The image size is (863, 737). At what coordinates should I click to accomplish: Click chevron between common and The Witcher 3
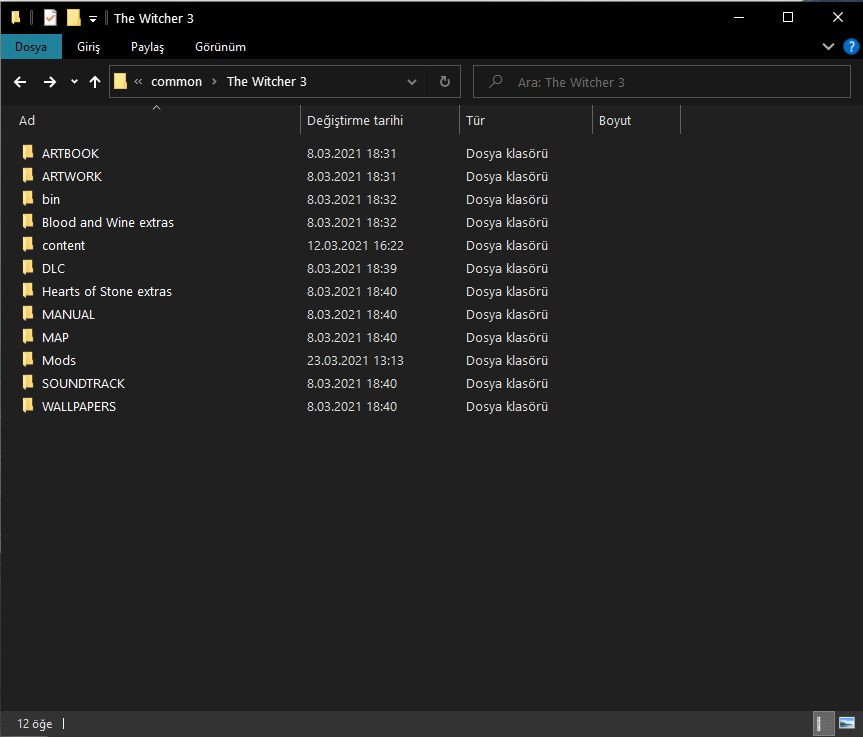pos(215,81)
